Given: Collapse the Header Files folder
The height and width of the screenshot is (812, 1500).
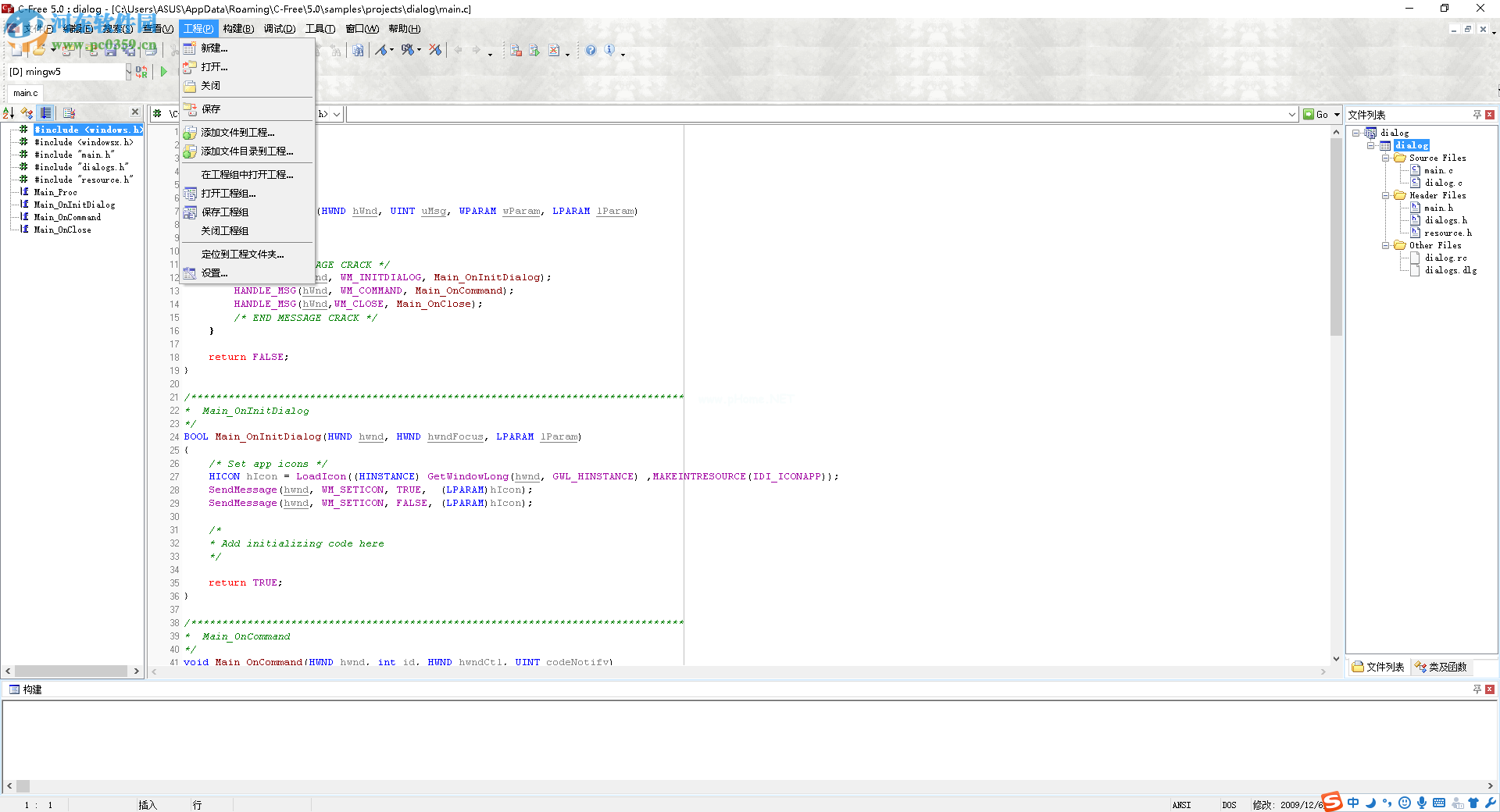Looking at the screenshot, I should coord(1385,195).
